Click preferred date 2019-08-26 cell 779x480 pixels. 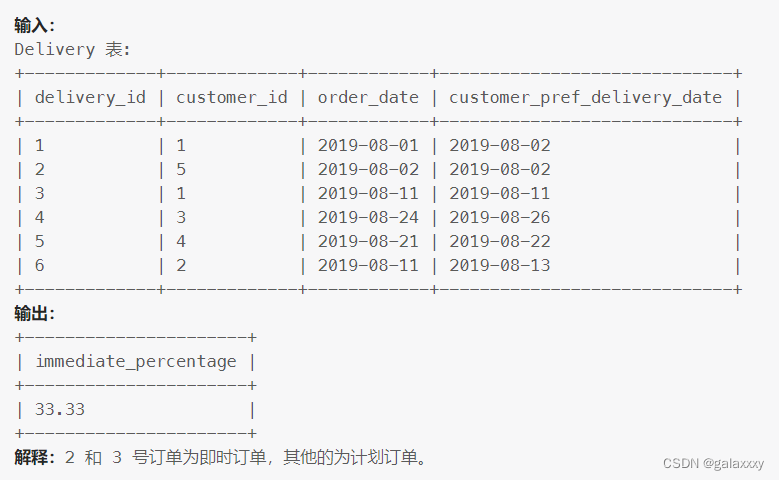500,217
